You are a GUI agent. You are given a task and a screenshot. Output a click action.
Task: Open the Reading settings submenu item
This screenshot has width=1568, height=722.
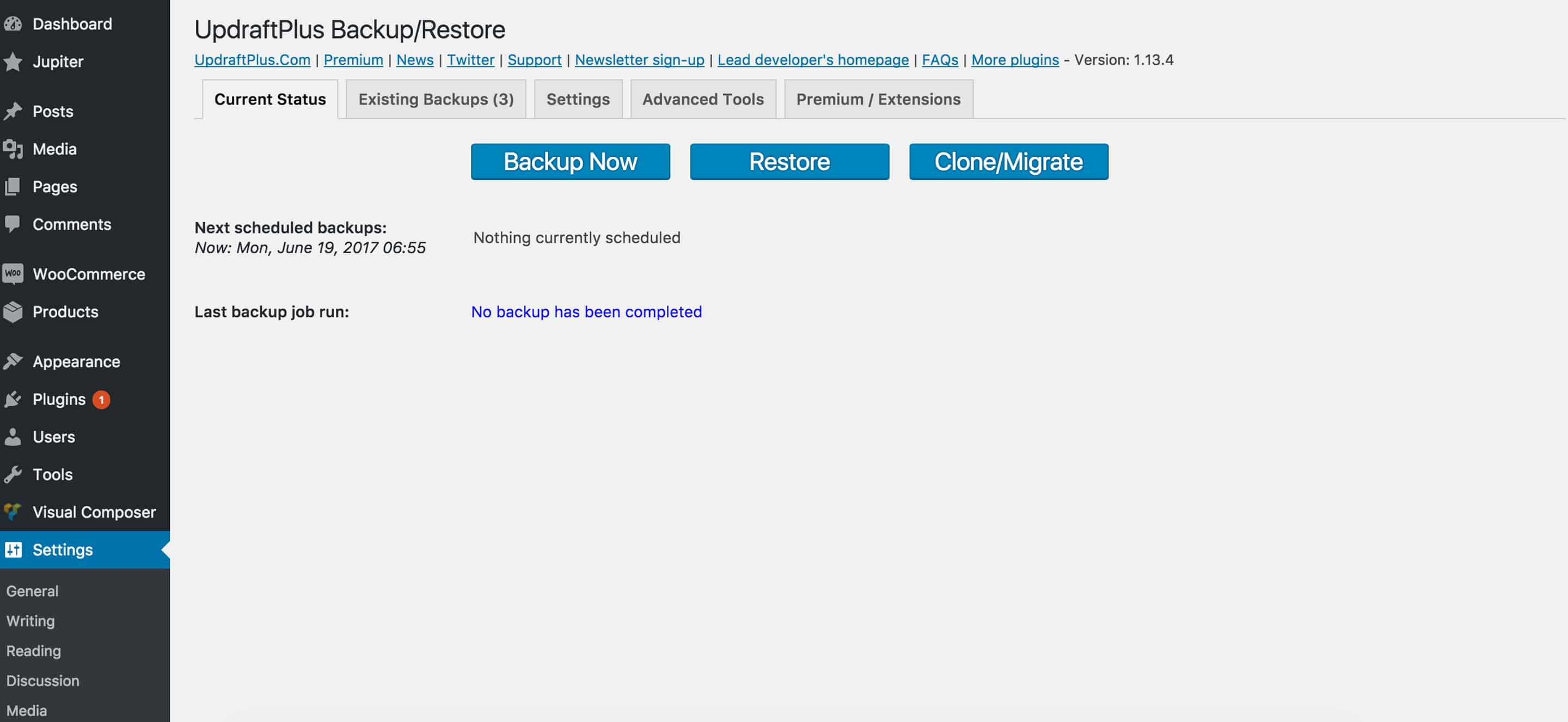[33, 651]
